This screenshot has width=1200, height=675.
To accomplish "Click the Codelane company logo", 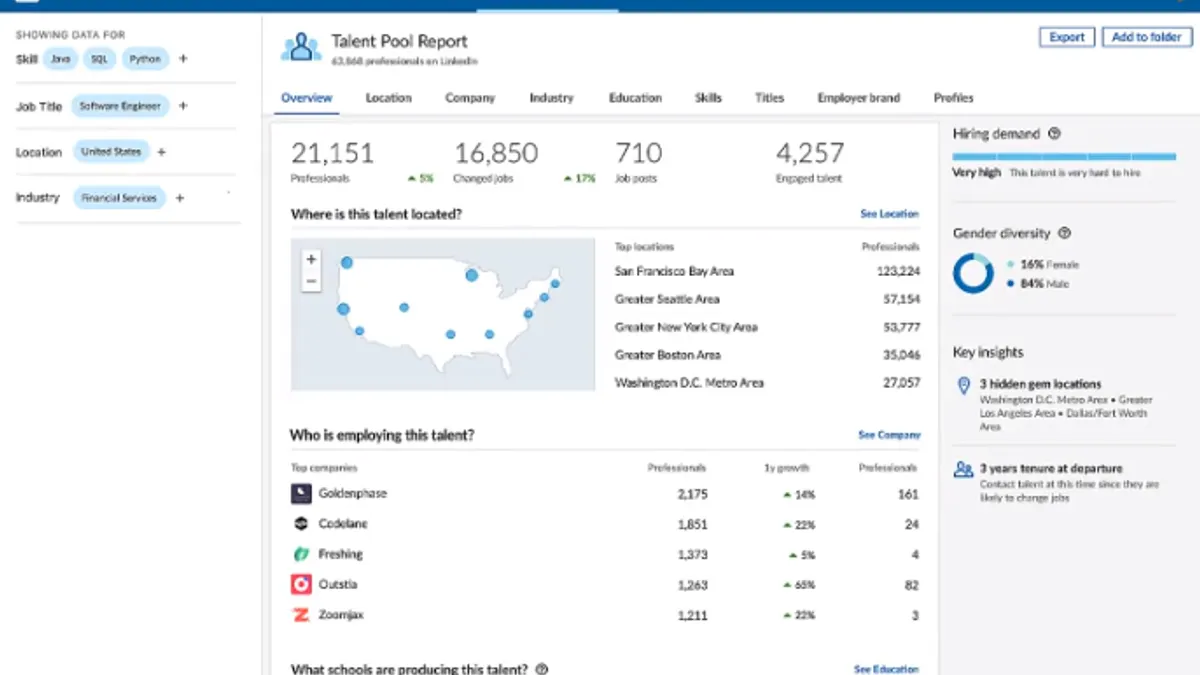I will coord(301,524).
